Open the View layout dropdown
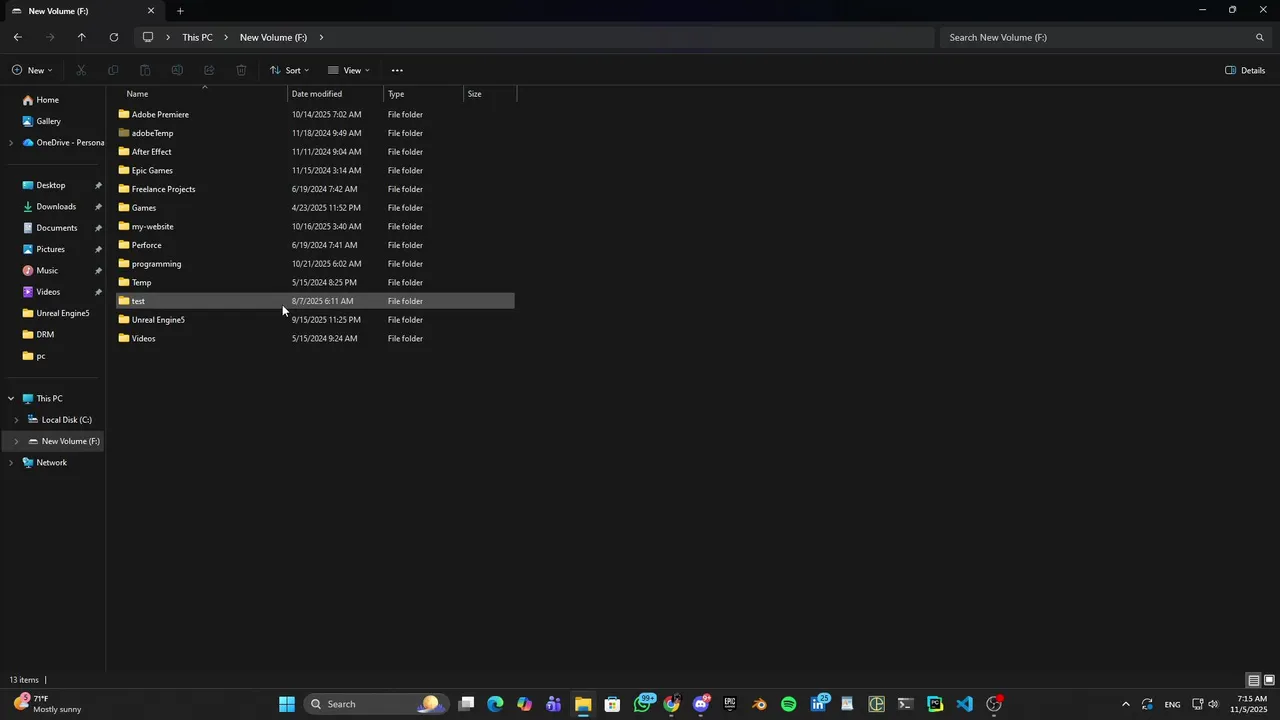The width and height of the screenshot is (1280, 720). point(349,70)
